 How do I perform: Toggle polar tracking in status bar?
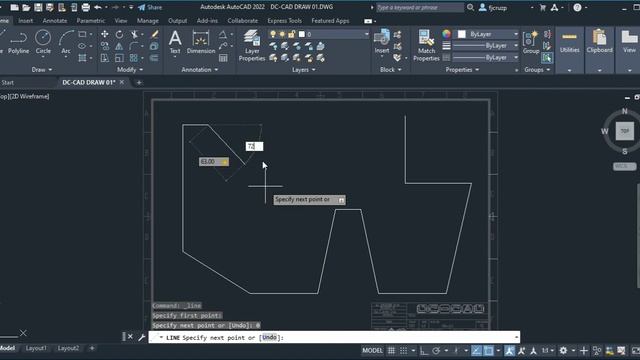(x=436, y=351)
